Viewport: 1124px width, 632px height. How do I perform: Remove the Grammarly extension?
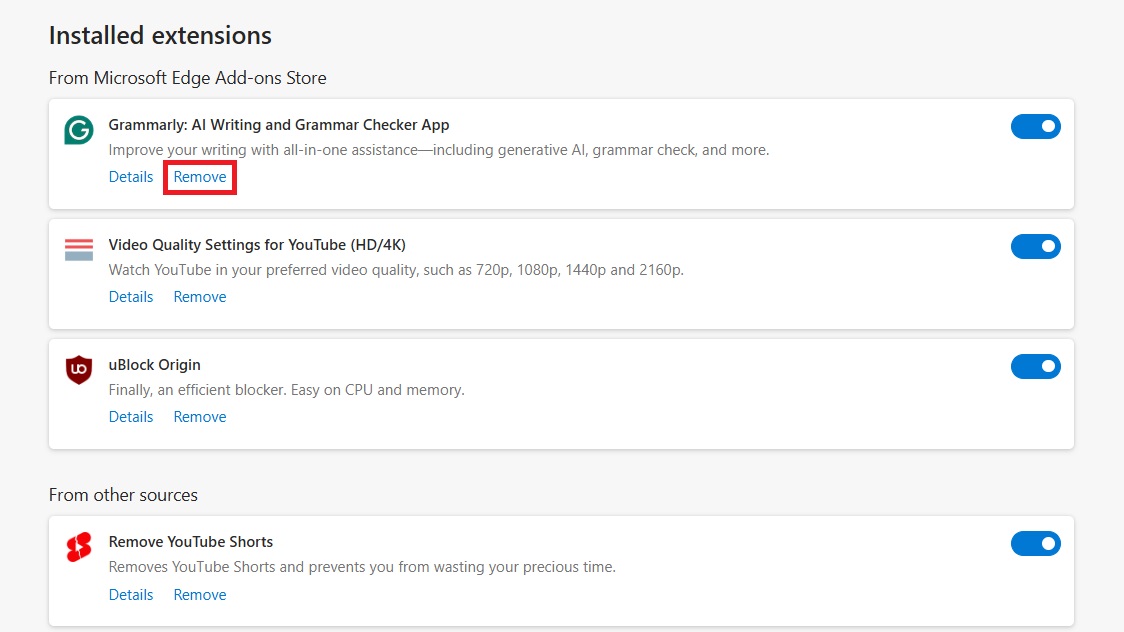point(200,177)
